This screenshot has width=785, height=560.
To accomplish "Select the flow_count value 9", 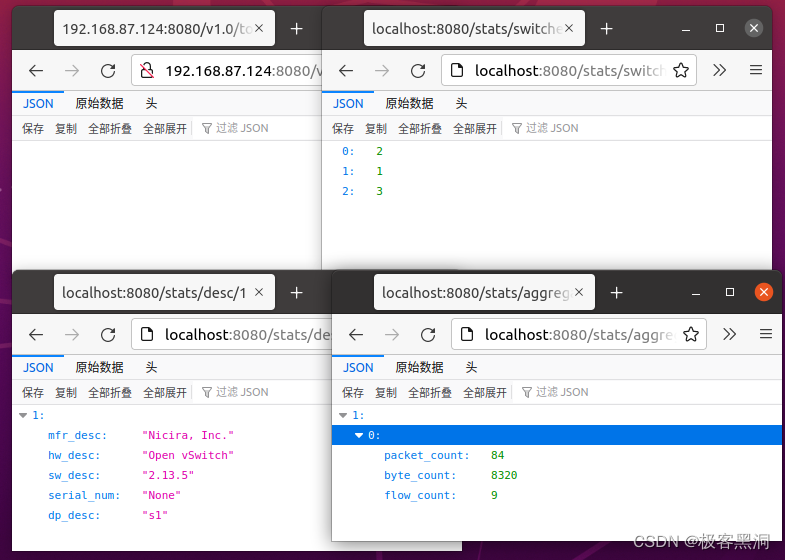I will pos(494,495).
